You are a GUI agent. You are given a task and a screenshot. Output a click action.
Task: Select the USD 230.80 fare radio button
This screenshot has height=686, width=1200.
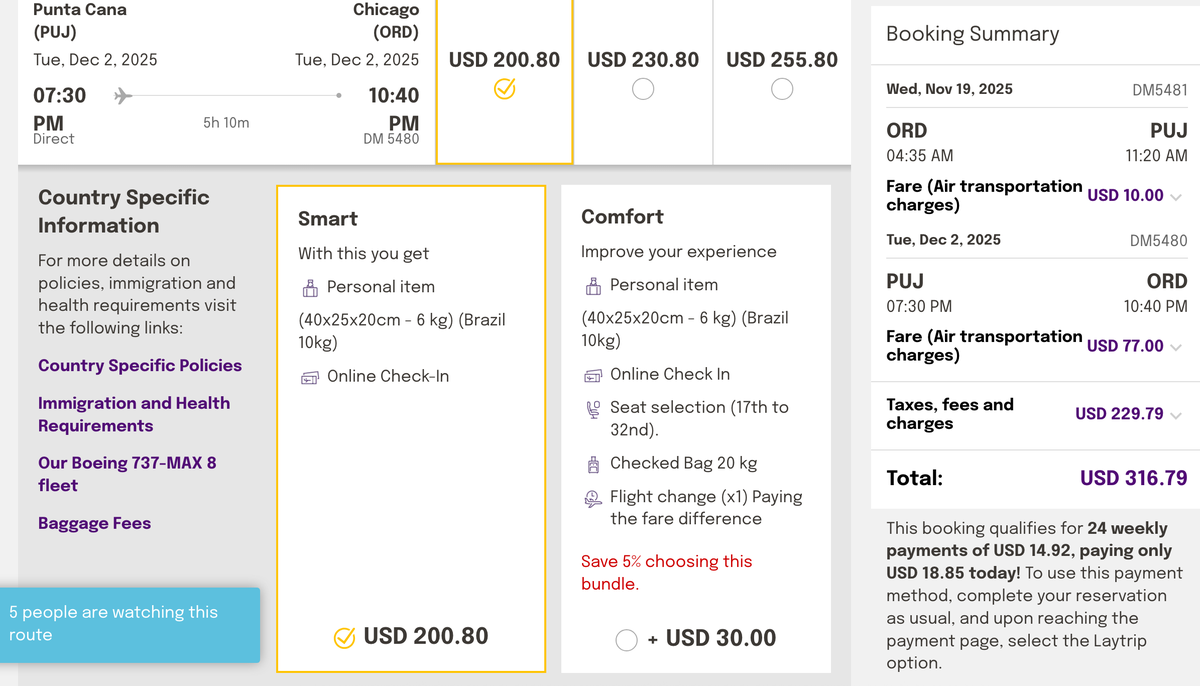coord(643,89)
